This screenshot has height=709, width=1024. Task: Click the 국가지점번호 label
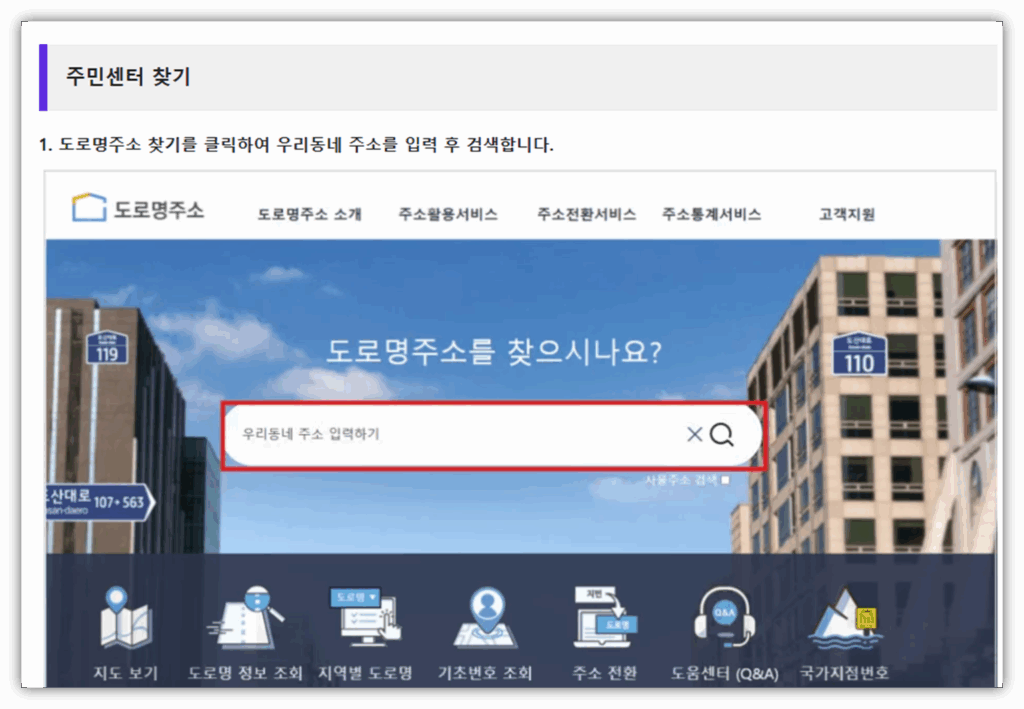pos(844,673)
